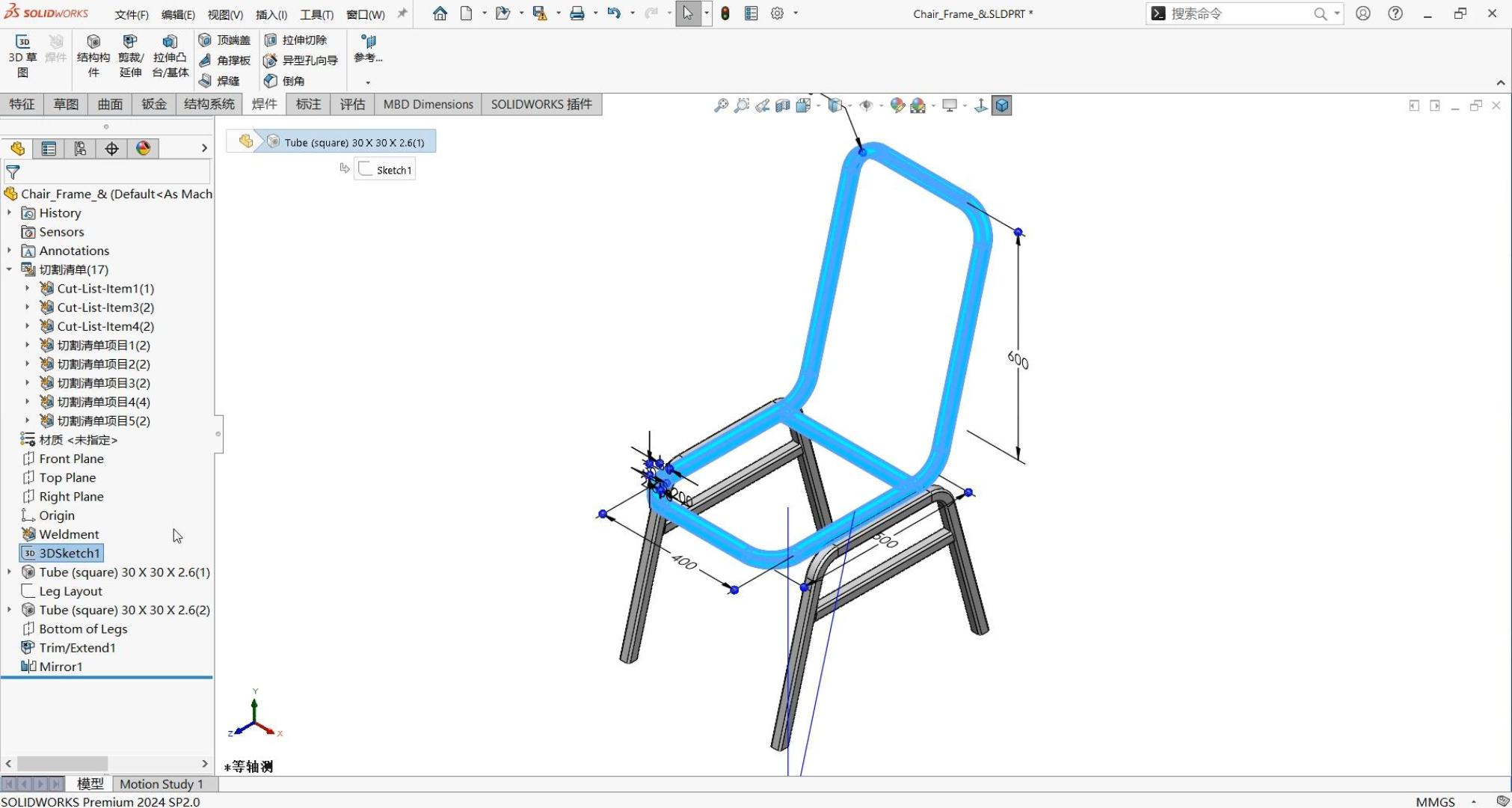Click the Gusset (角撑板) tool
Screen dimensions: 1512x808
click(225, 60)
